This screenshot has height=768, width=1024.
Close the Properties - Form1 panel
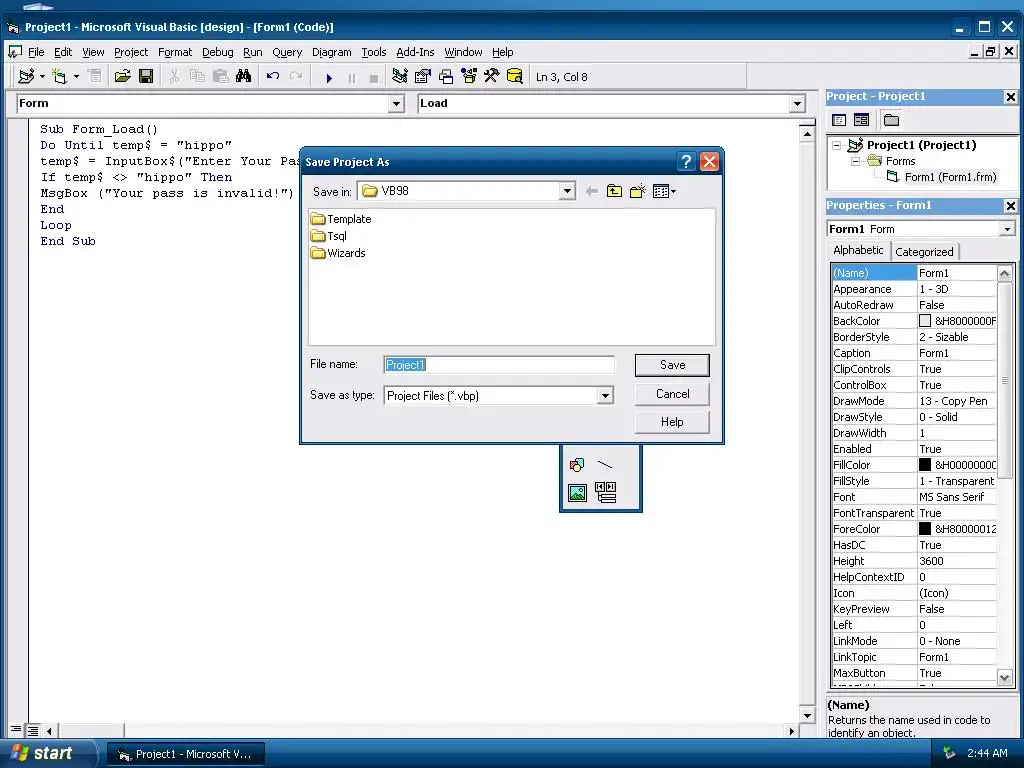point(1010,206)
